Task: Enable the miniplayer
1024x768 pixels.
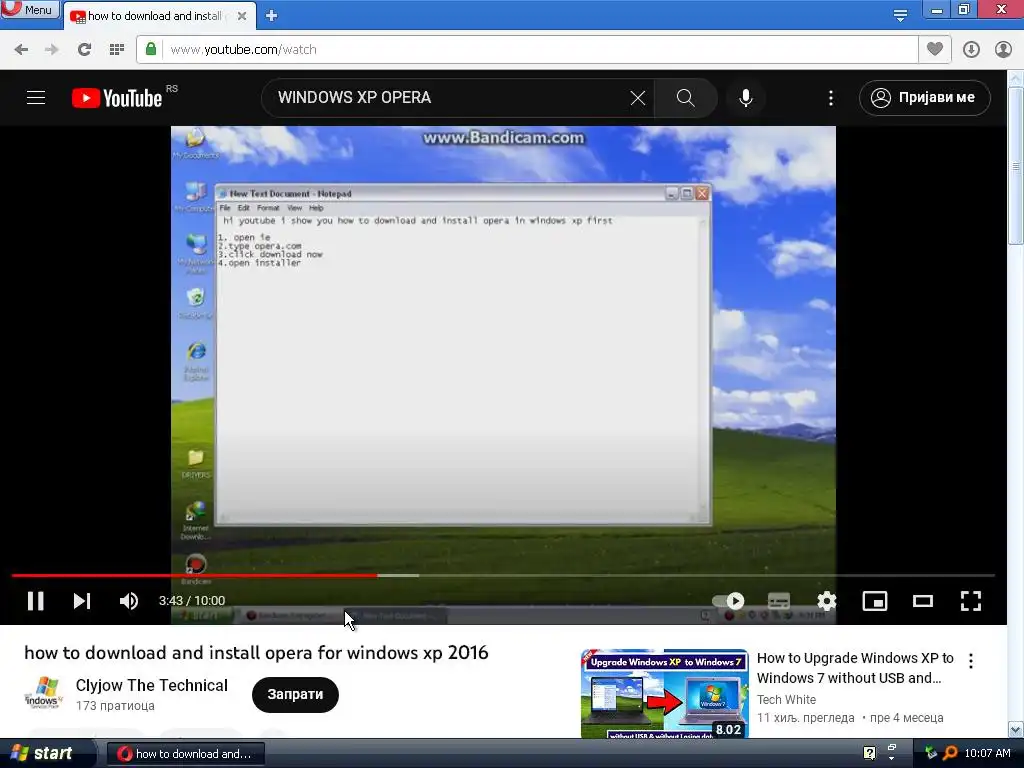Action: click(x=874, y=601)
